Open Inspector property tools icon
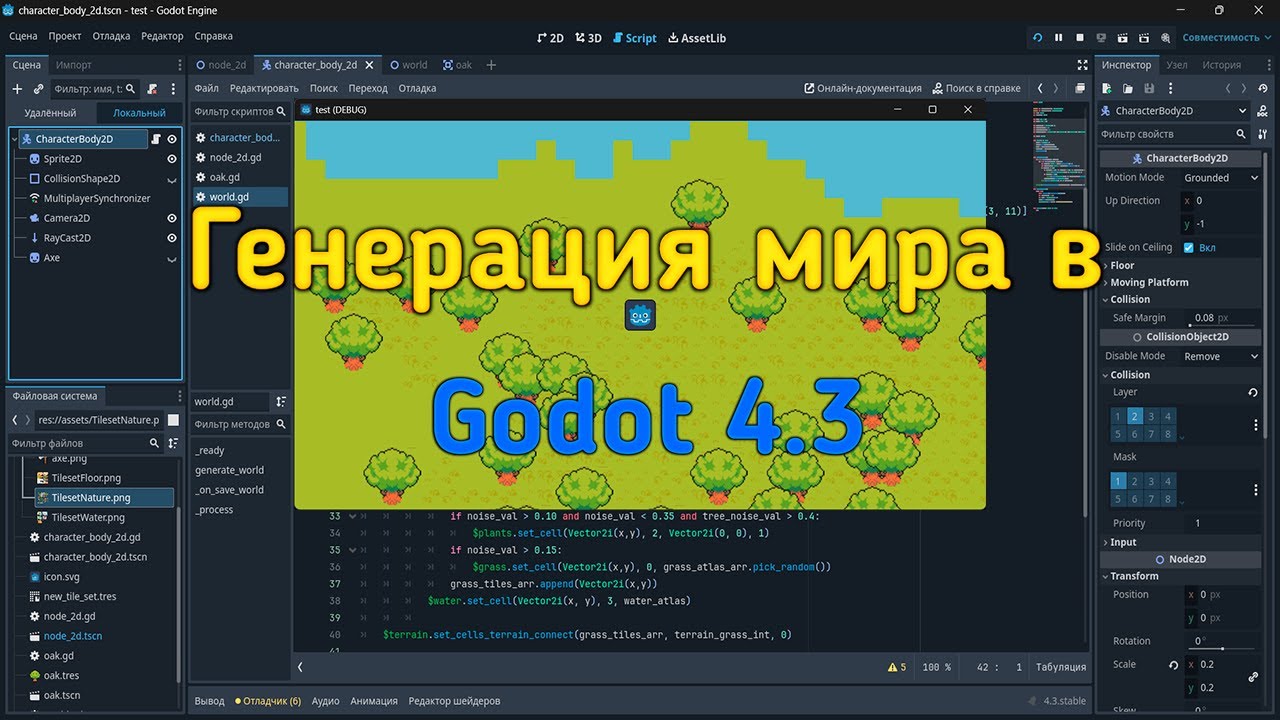 (1262, 134)
